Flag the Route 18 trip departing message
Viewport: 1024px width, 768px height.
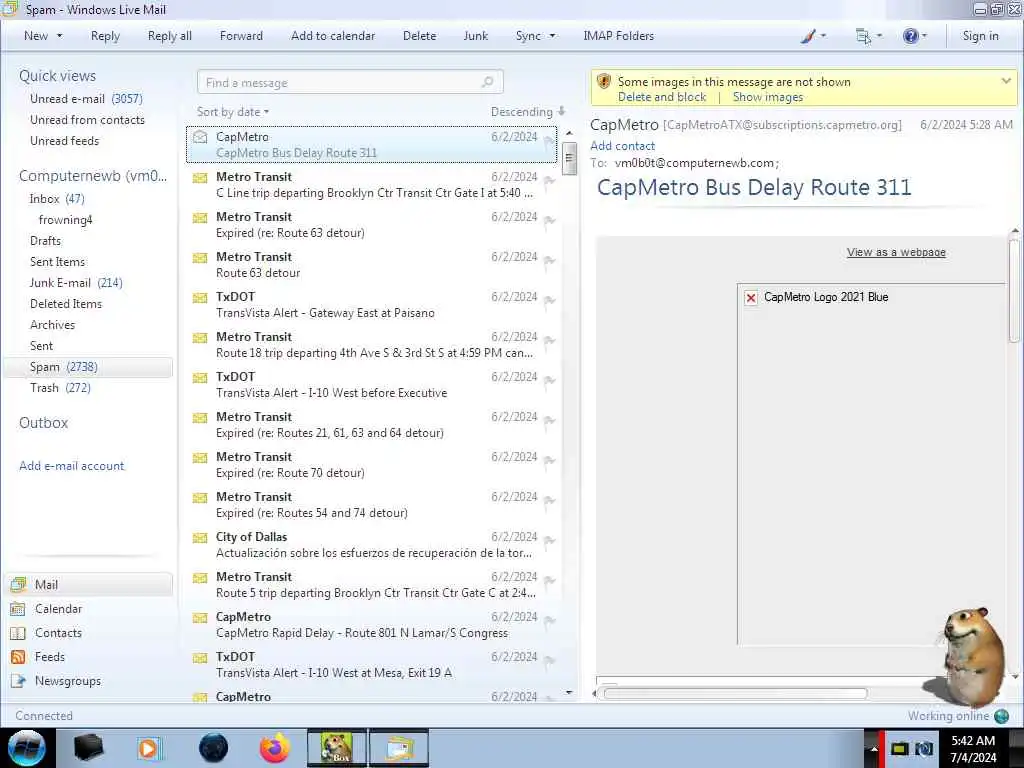pos(549,341)
